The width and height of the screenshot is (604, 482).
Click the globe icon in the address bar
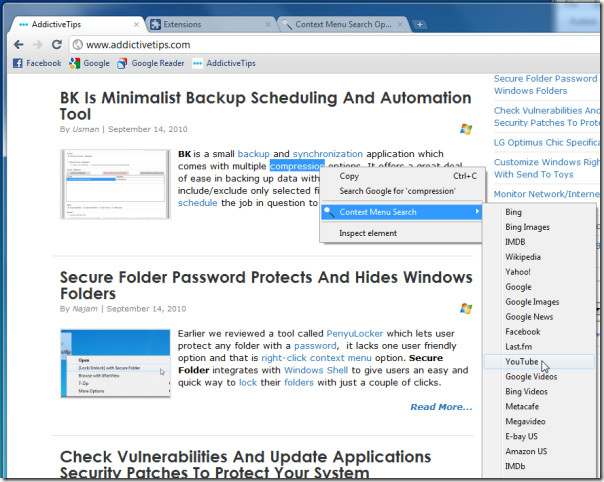pos(78,45)
